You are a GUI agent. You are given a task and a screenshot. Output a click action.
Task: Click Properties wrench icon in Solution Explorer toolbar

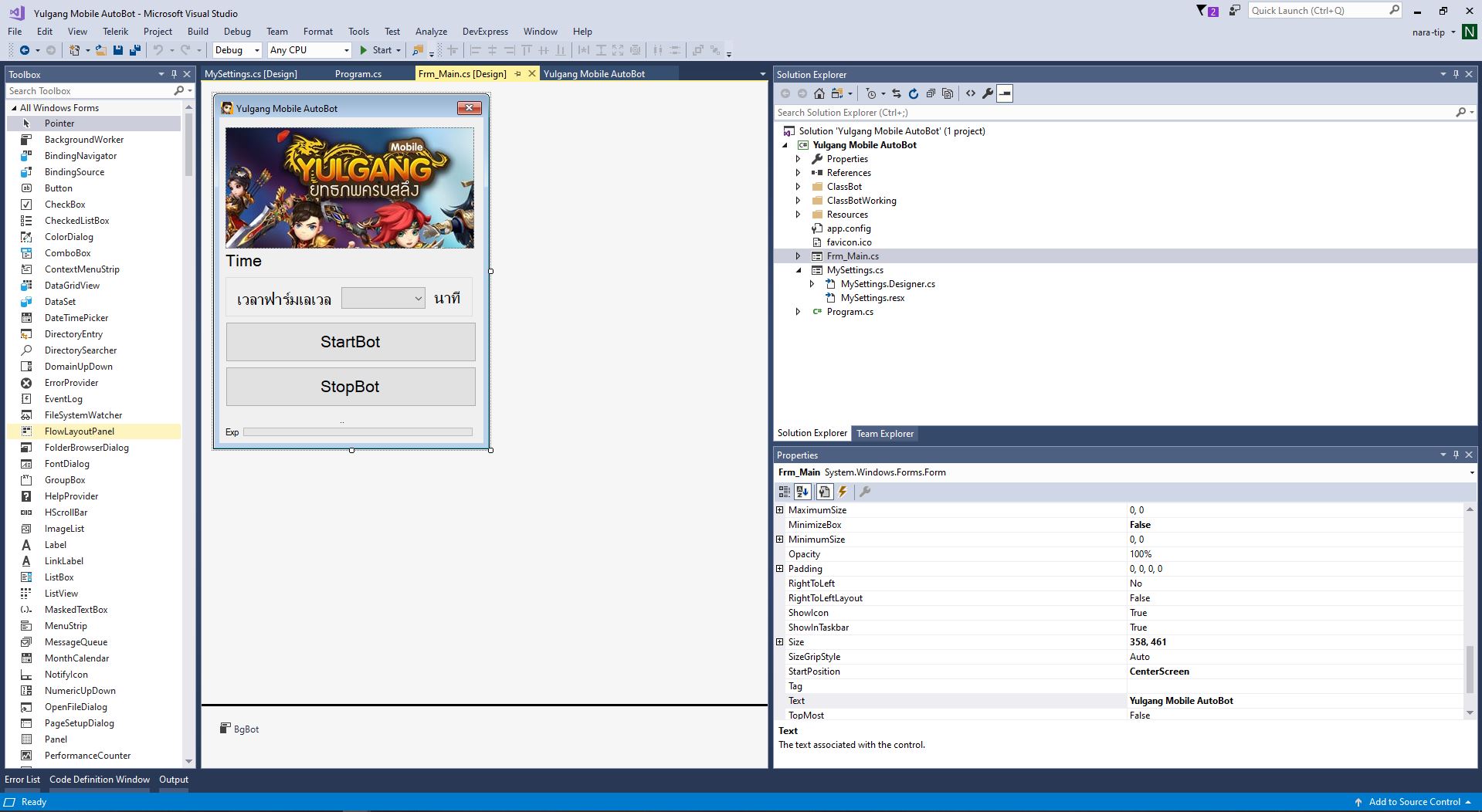point(988,93)
